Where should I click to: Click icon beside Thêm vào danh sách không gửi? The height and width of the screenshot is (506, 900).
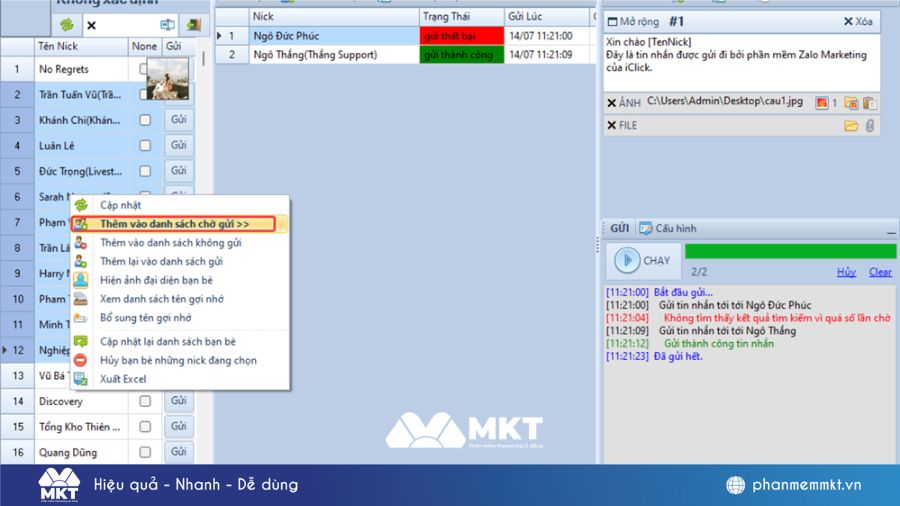point(81,243)
